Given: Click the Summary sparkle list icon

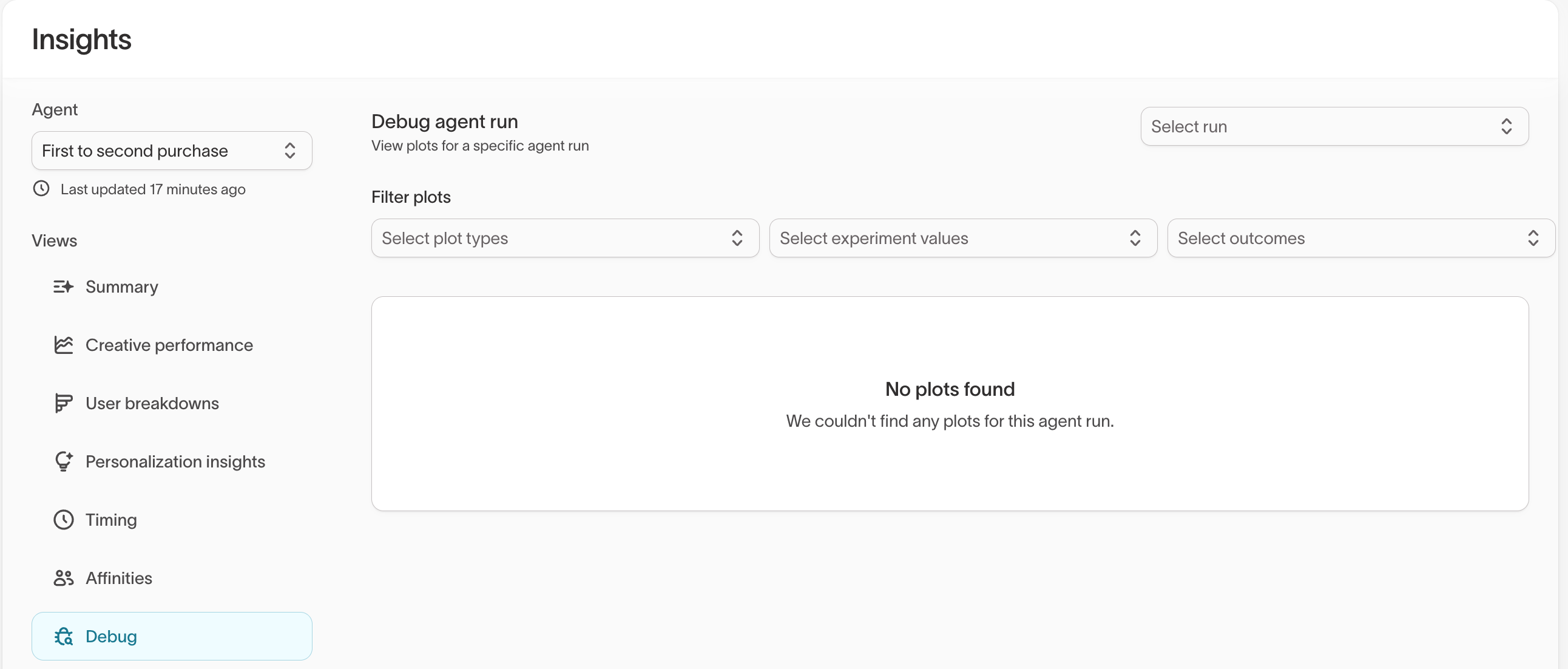Looking at the screenshot, I should [63, 287].
